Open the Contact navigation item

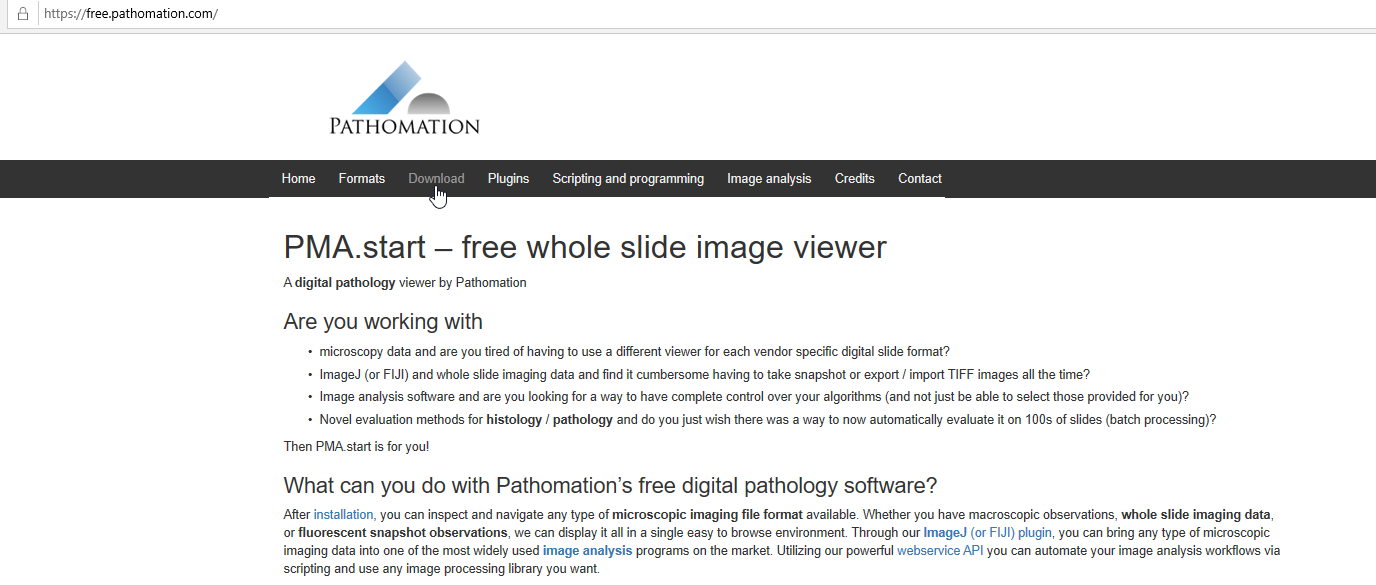coord(919,179)
